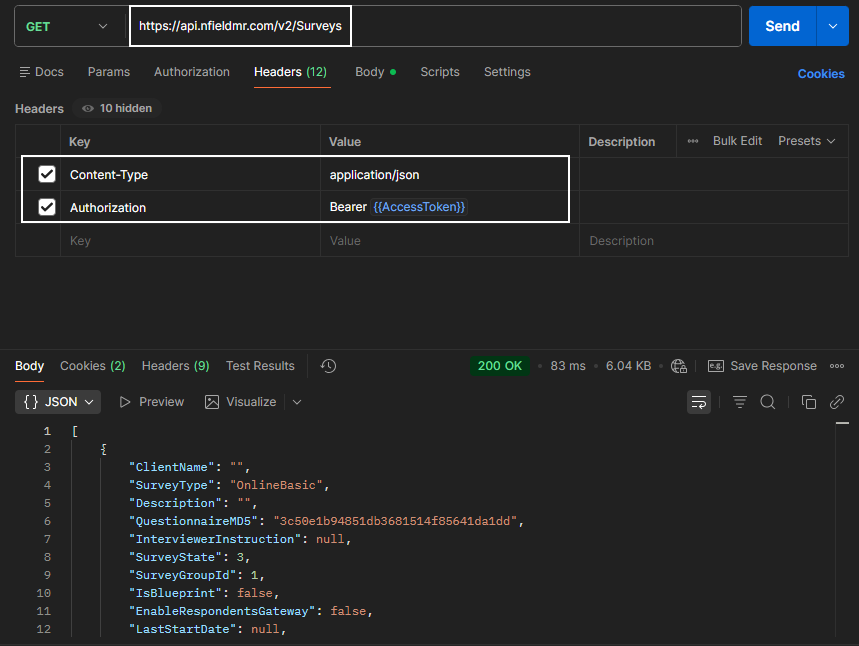
Task: Switch to the request Body tab
Action: tap(375, 72)
